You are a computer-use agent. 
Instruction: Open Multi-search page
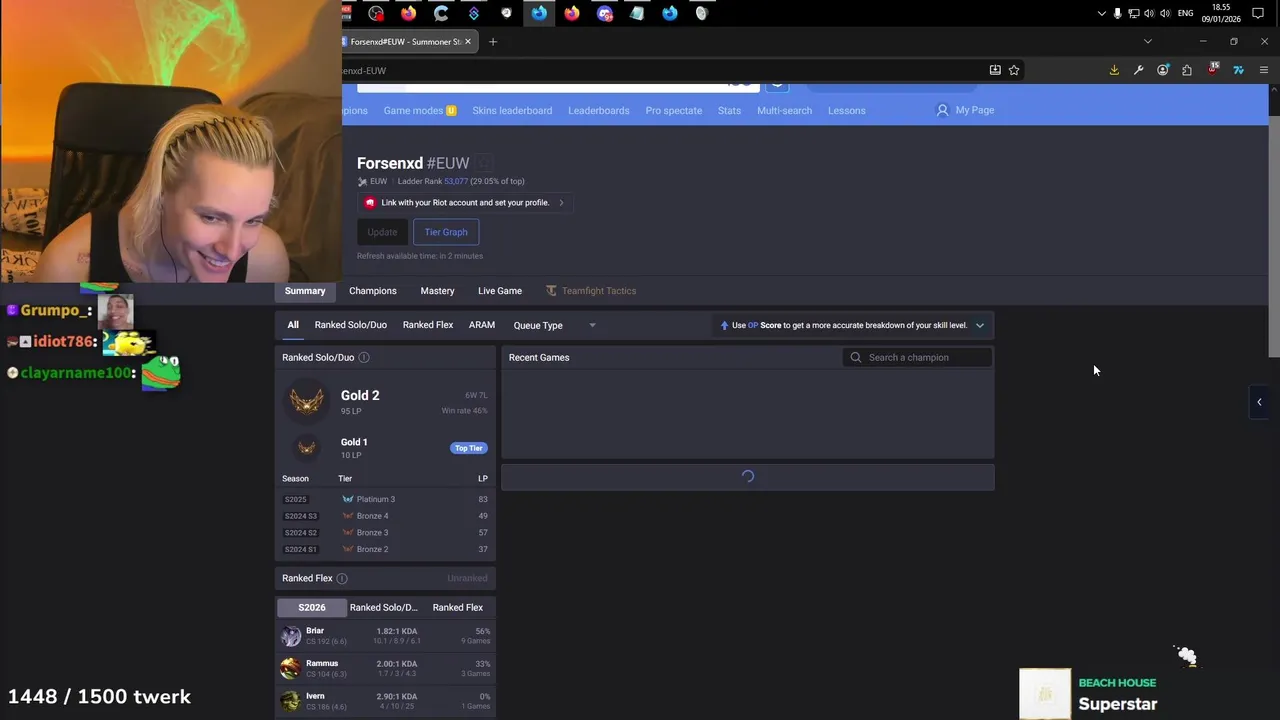pos(784,110)
